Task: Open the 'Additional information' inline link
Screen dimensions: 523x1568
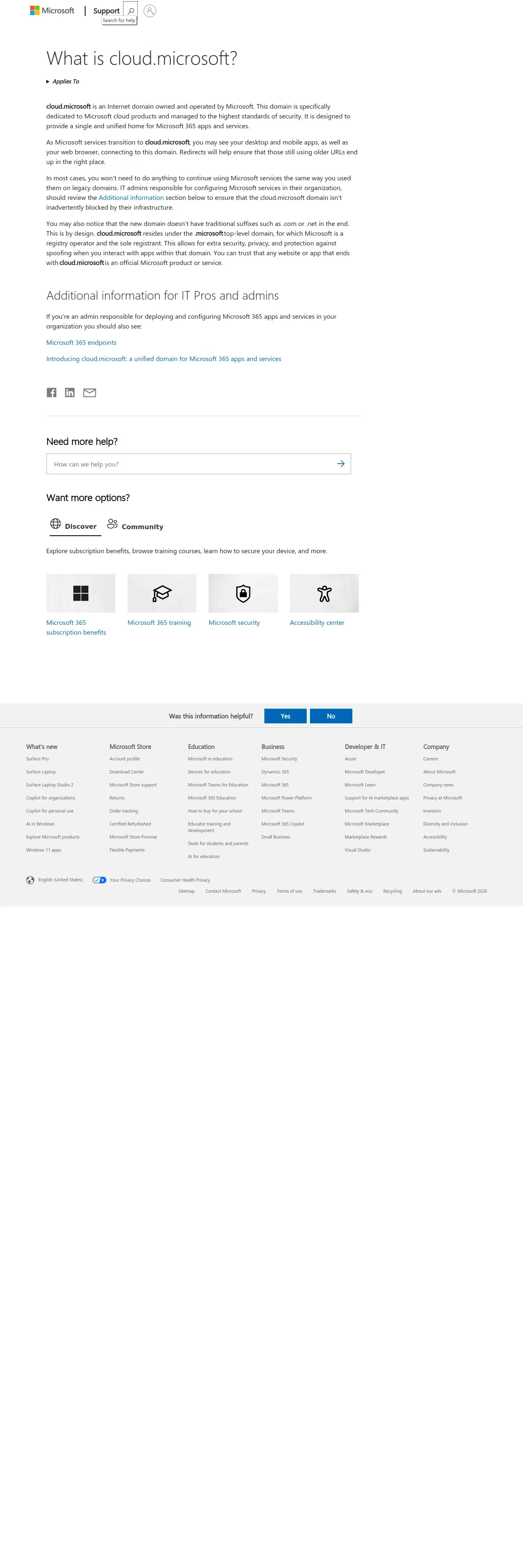Action: [x=131, y=198]
